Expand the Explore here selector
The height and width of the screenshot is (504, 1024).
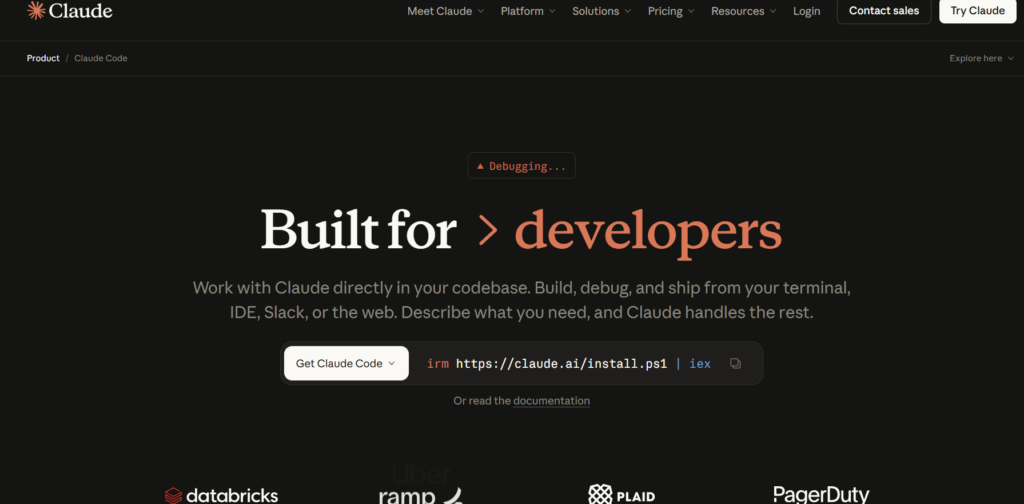point(981,58)
